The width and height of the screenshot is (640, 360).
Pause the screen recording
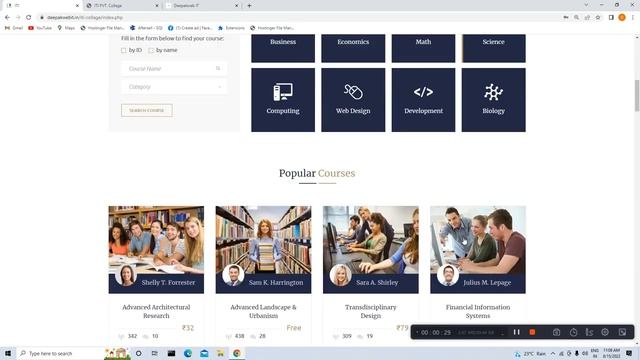[516, 332]
